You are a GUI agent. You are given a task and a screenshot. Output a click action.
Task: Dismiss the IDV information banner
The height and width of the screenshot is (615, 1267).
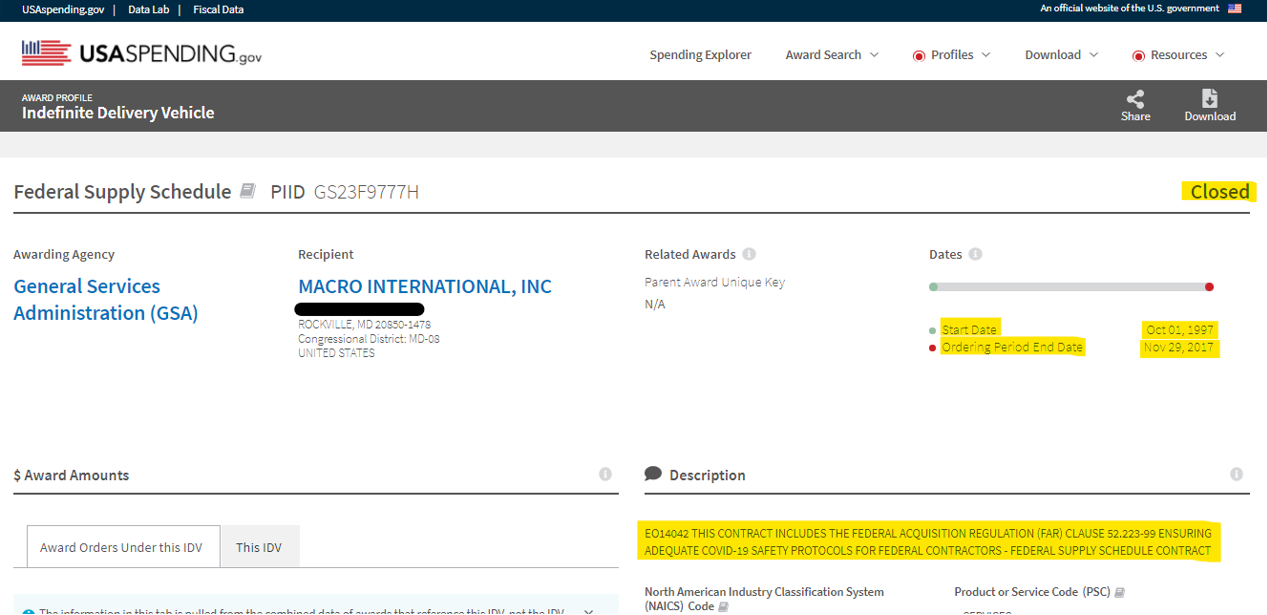pyautogui.click(x=589, y=611)
